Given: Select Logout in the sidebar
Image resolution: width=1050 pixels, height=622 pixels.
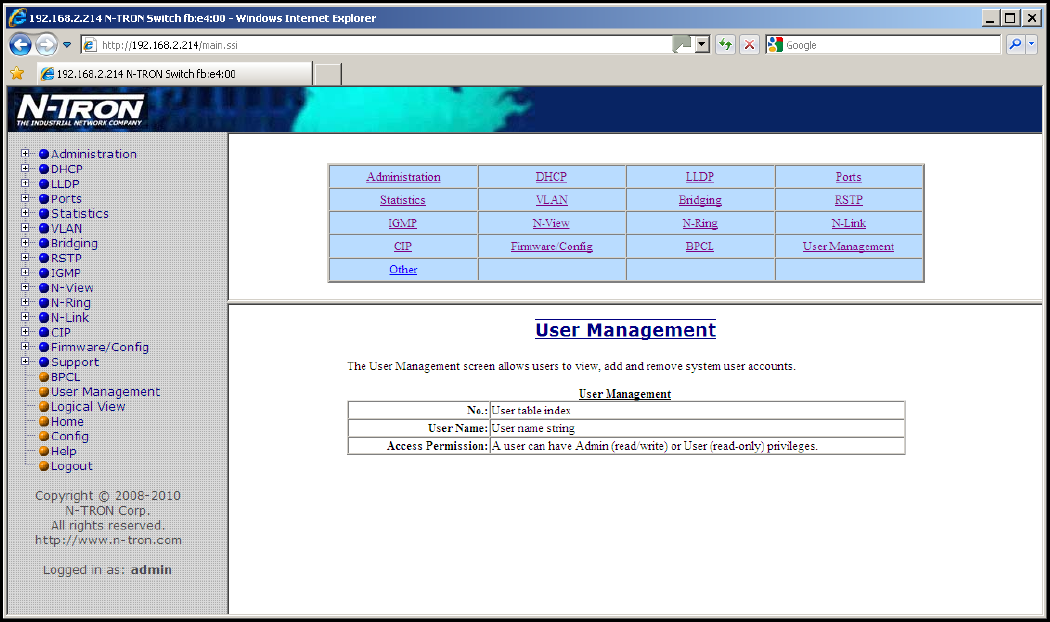Looking at the screenshot, I should click(72, 467).
